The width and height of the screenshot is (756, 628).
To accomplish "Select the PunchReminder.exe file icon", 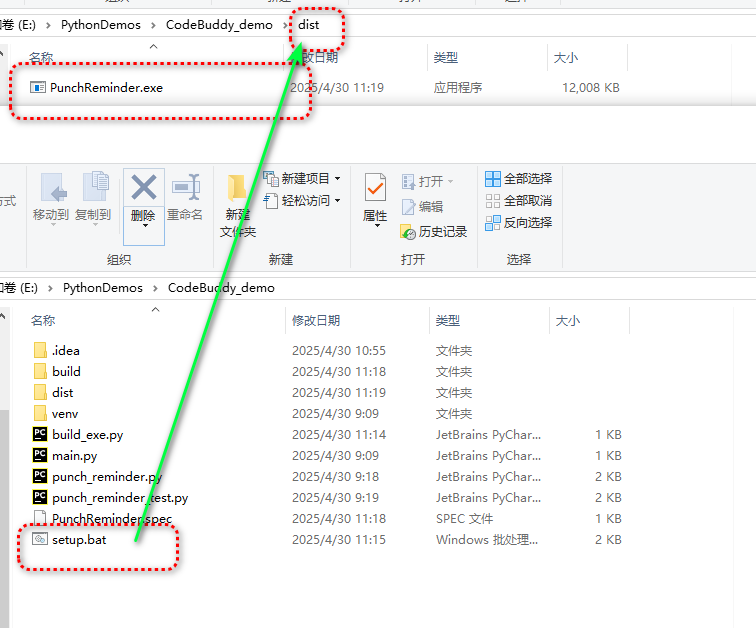I will (x=38, y=88).
